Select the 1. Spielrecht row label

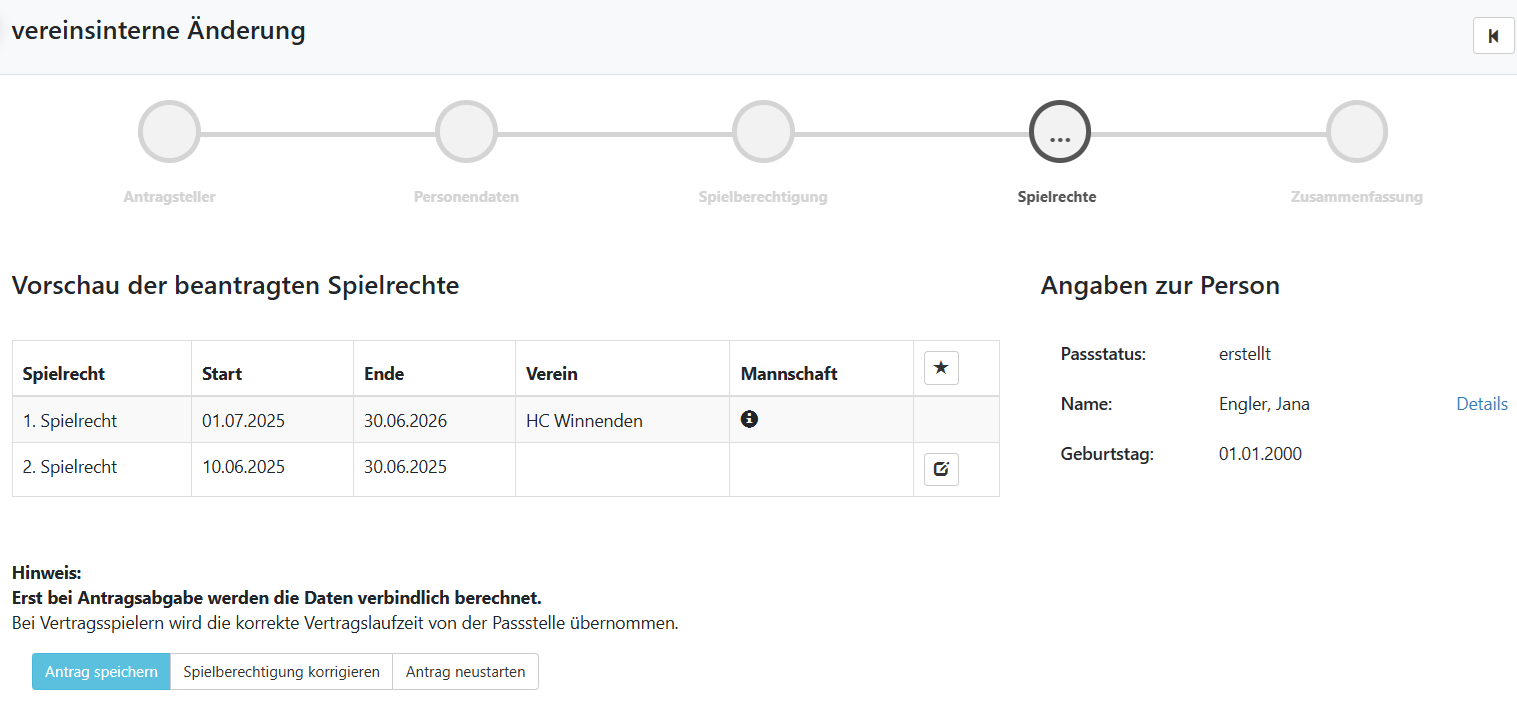pos(70,421)
